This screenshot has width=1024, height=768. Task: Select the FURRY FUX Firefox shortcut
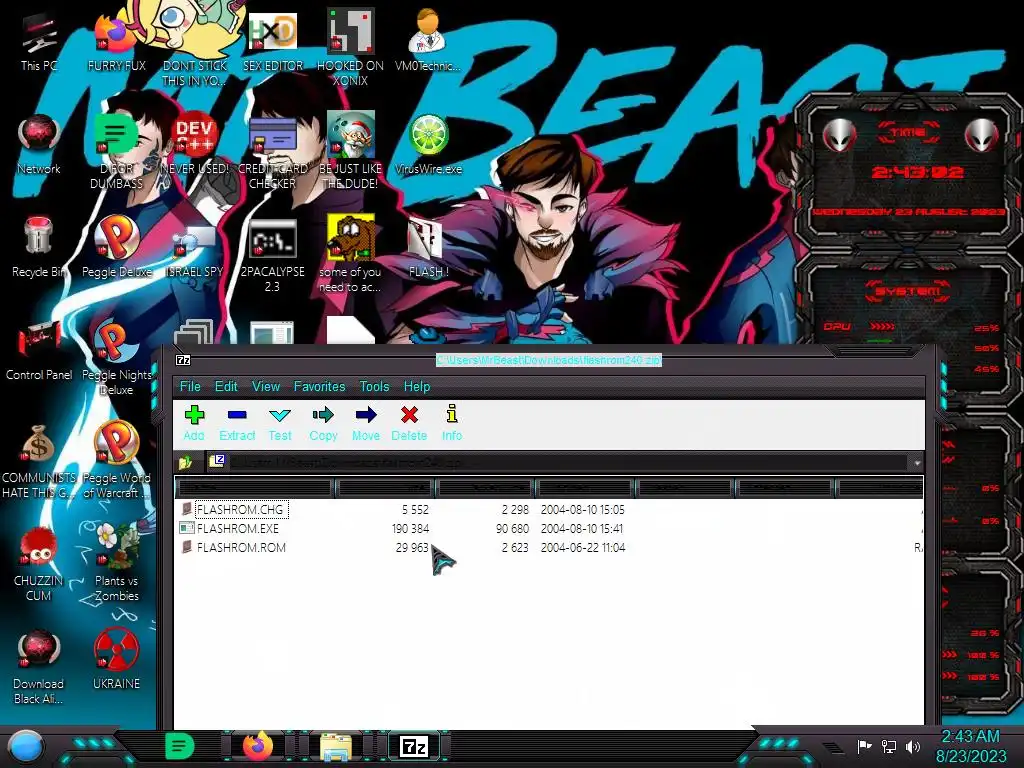[116, 42]
